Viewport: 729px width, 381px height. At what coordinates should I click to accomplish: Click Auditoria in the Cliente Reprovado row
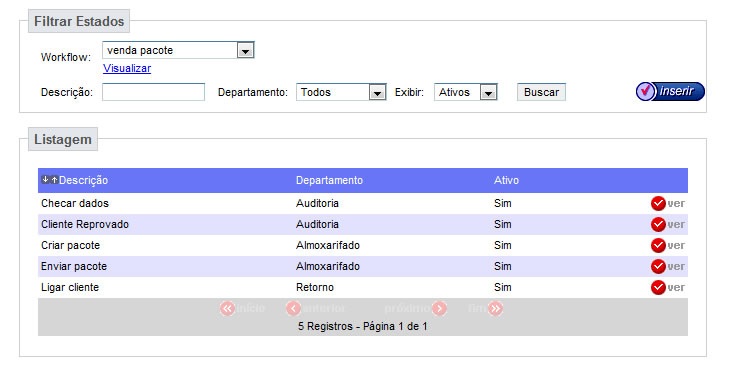pyautogui.click(x=317, y=224)
